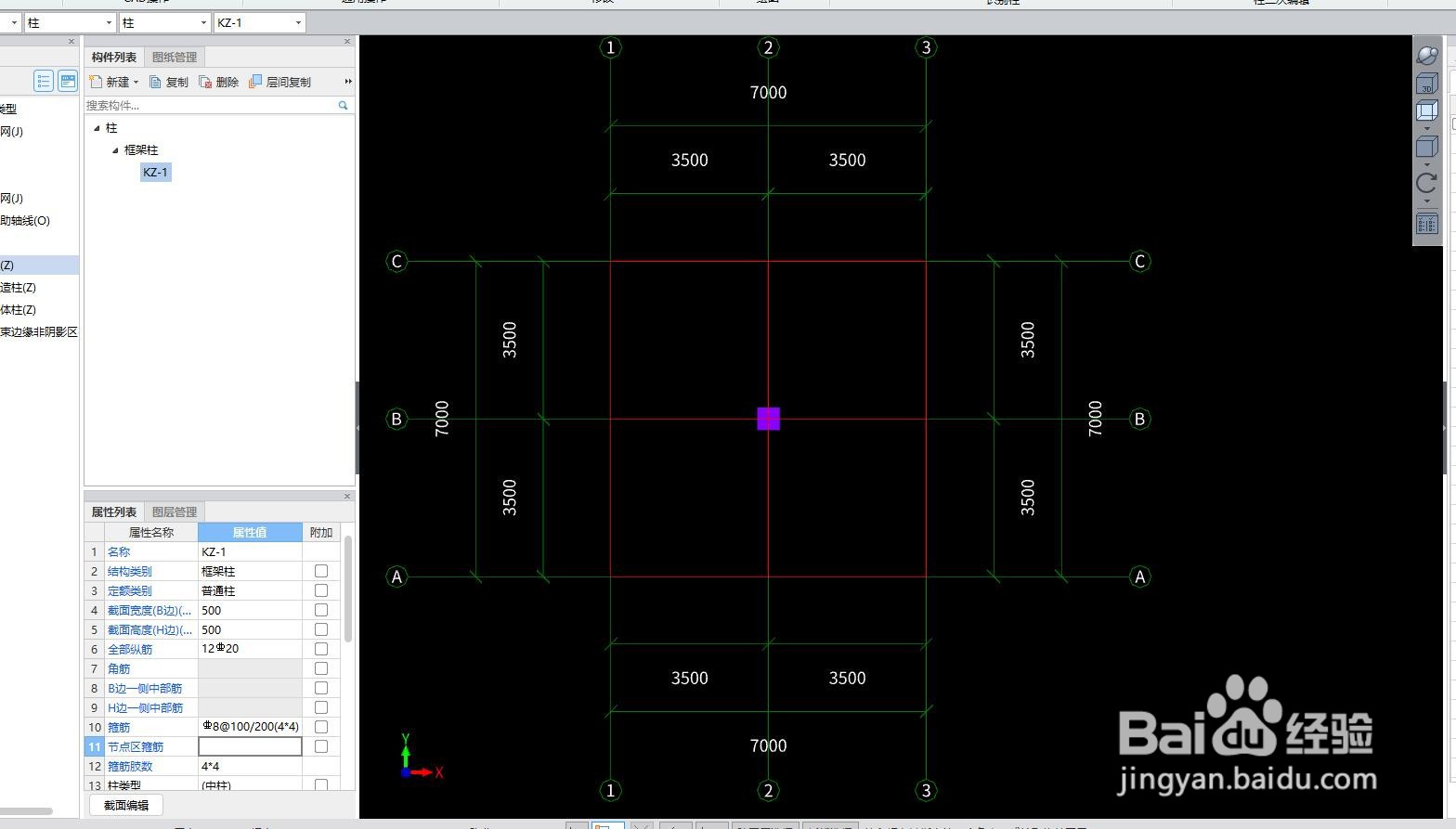Open dropdown arrow below wireframe cube icon
The width and height of the screenshot is (1456, 829).
pos(1426,128)
